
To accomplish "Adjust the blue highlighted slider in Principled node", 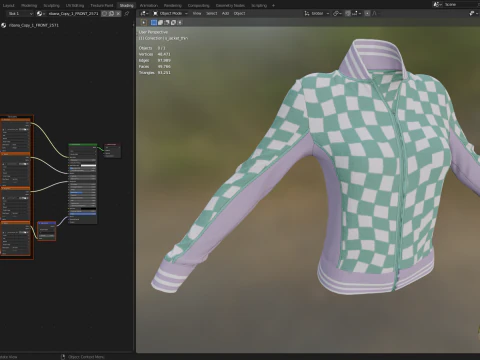I will pyautogui.click(x=83, y=214).
